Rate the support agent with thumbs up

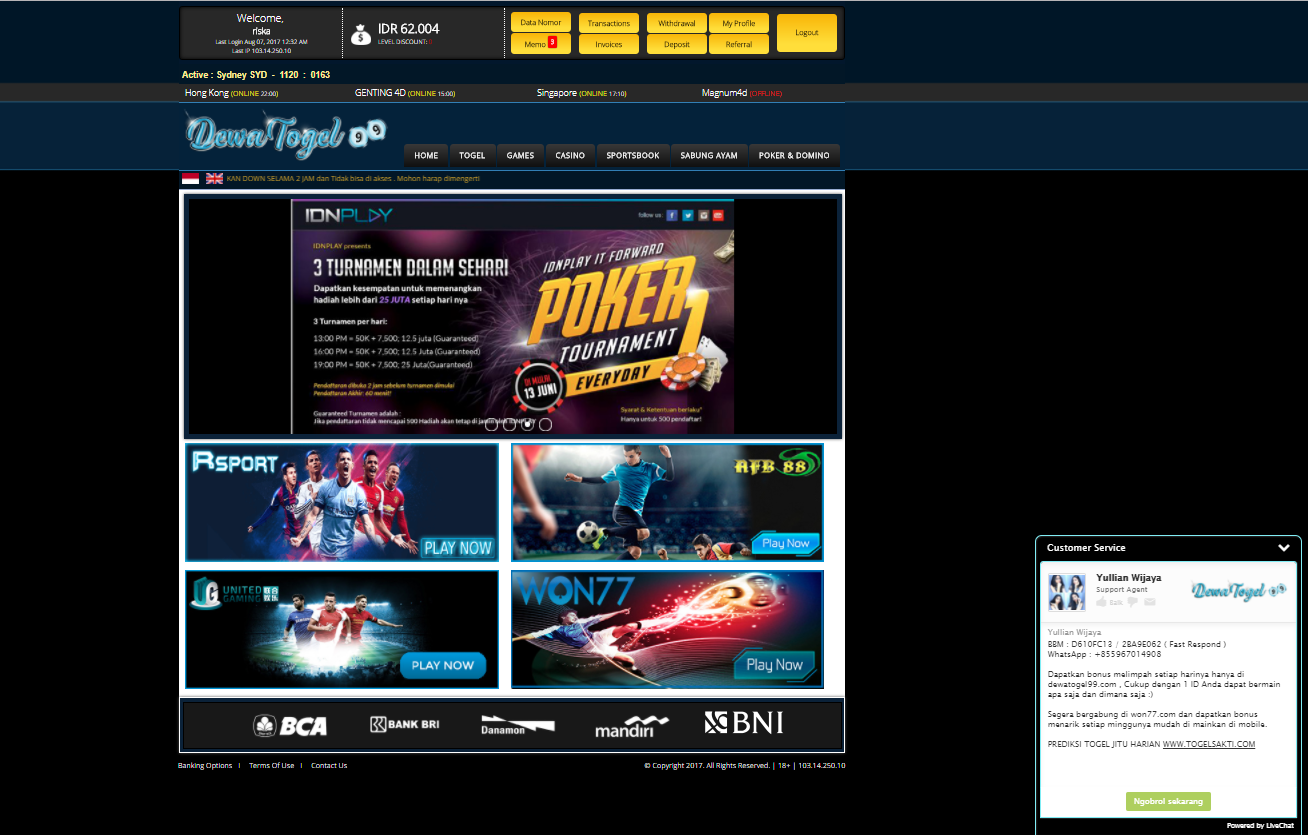[x=1101, y=602]
